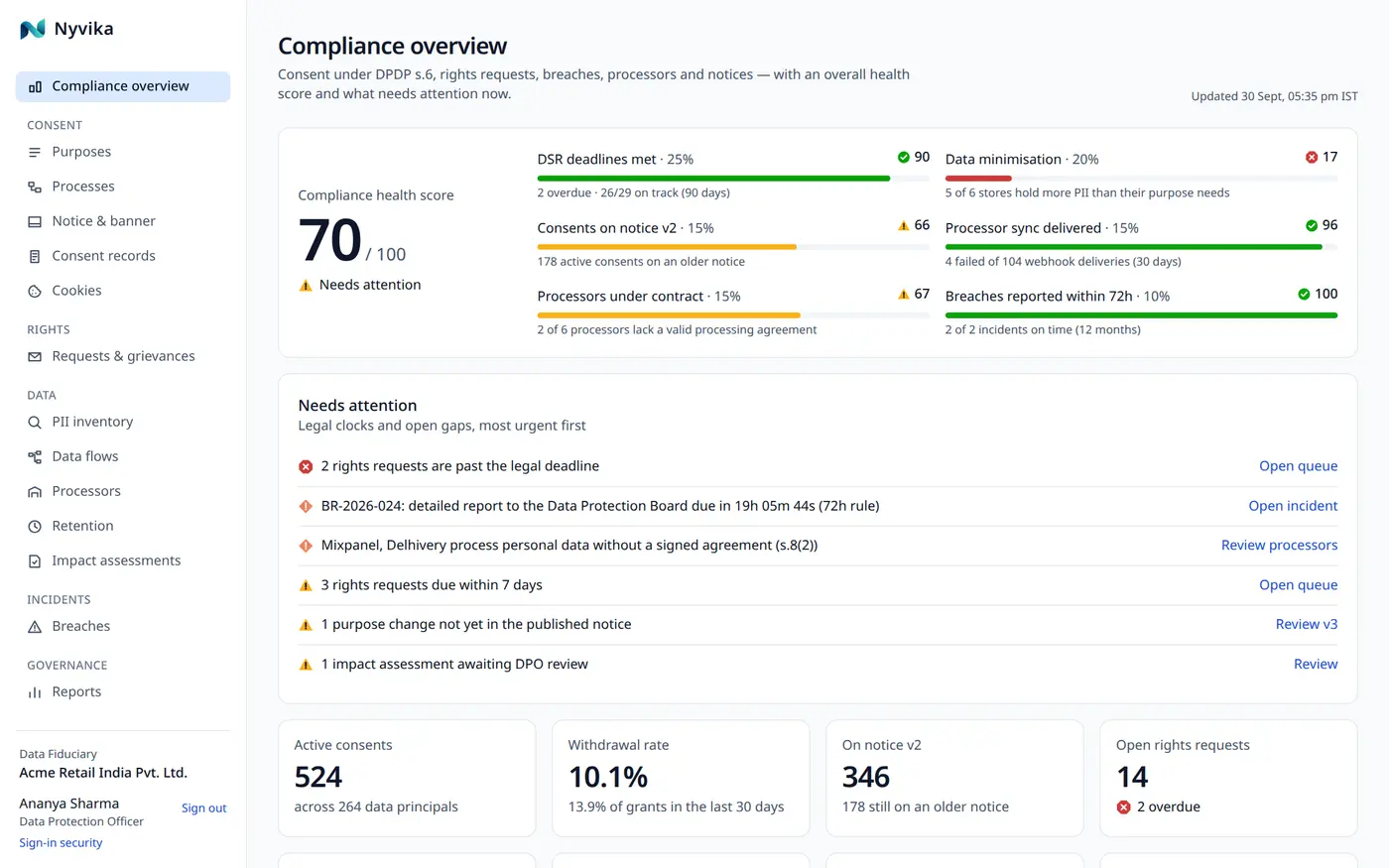
Task: Click Processors under contract progress bar
Action: (733, 315)
